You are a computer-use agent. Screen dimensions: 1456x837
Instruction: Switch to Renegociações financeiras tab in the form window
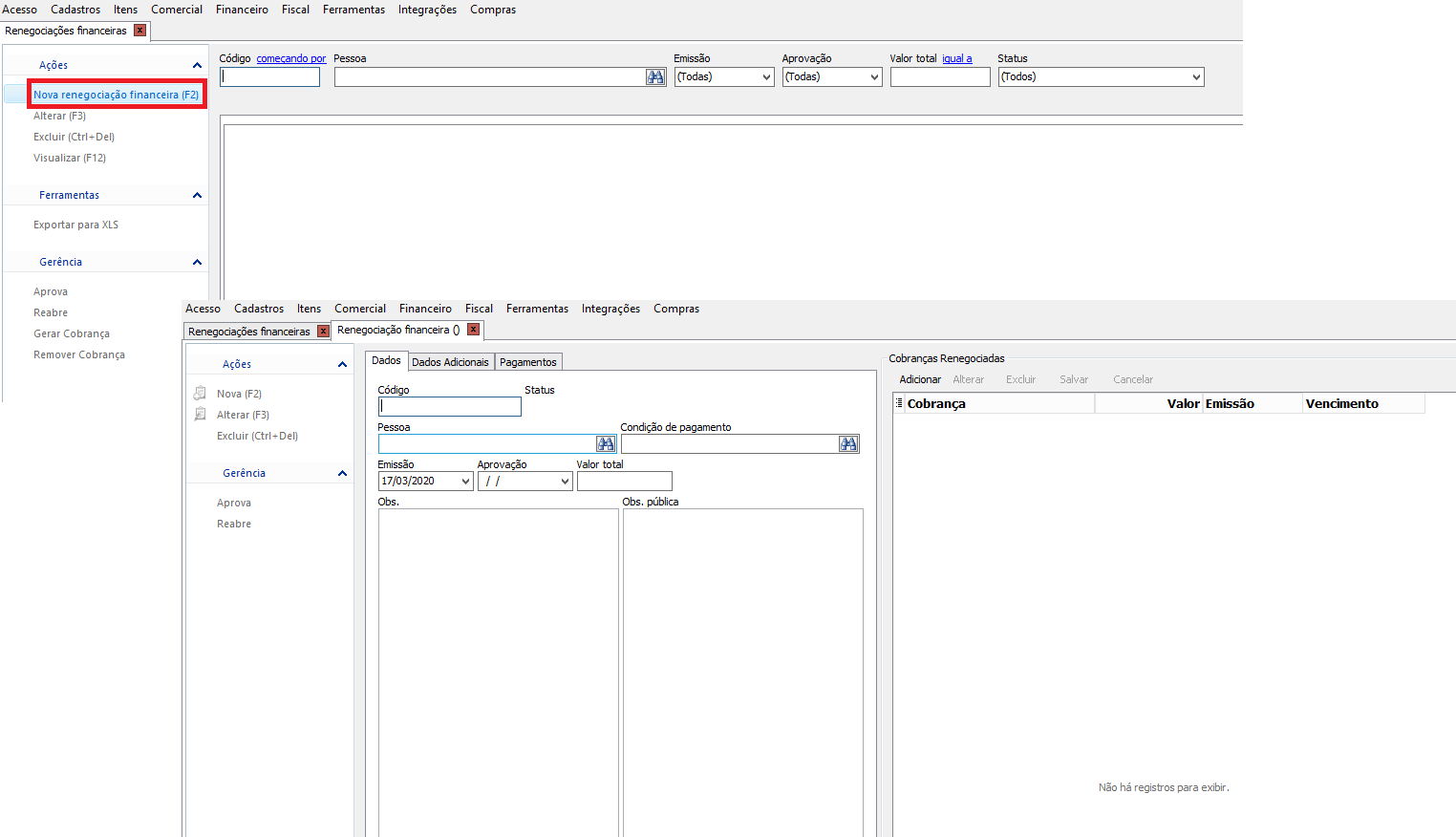(249, 332)
